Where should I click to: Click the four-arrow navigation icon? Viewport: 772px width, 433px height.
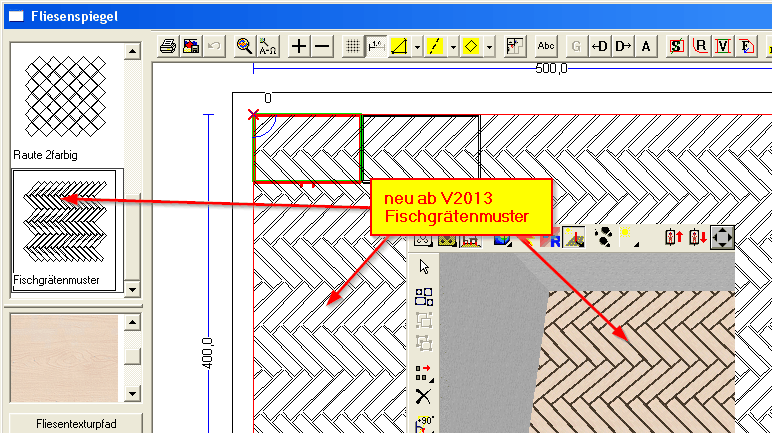click(x=722, y=238)
